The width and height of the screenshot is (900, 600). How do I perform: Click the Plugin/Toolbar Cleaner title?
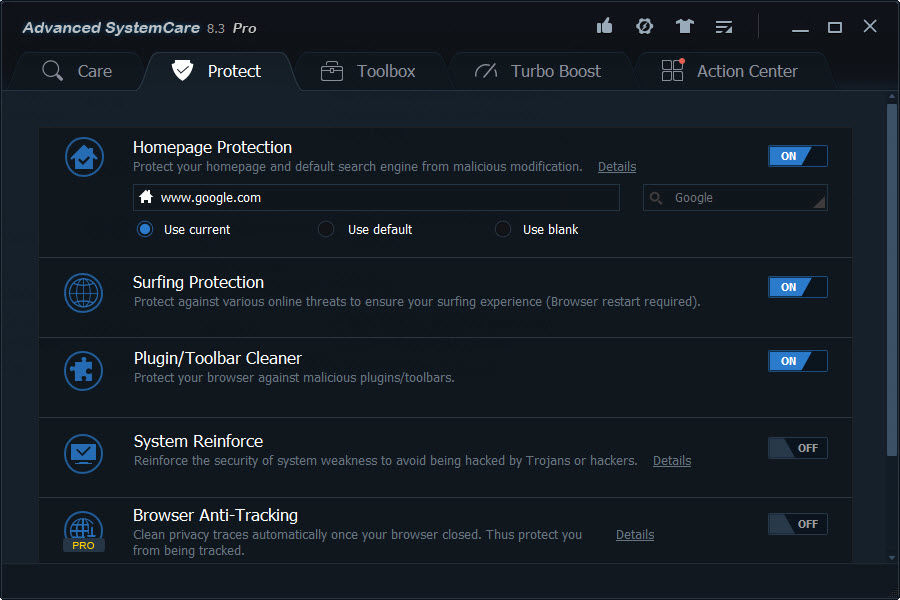pos(218,358)
